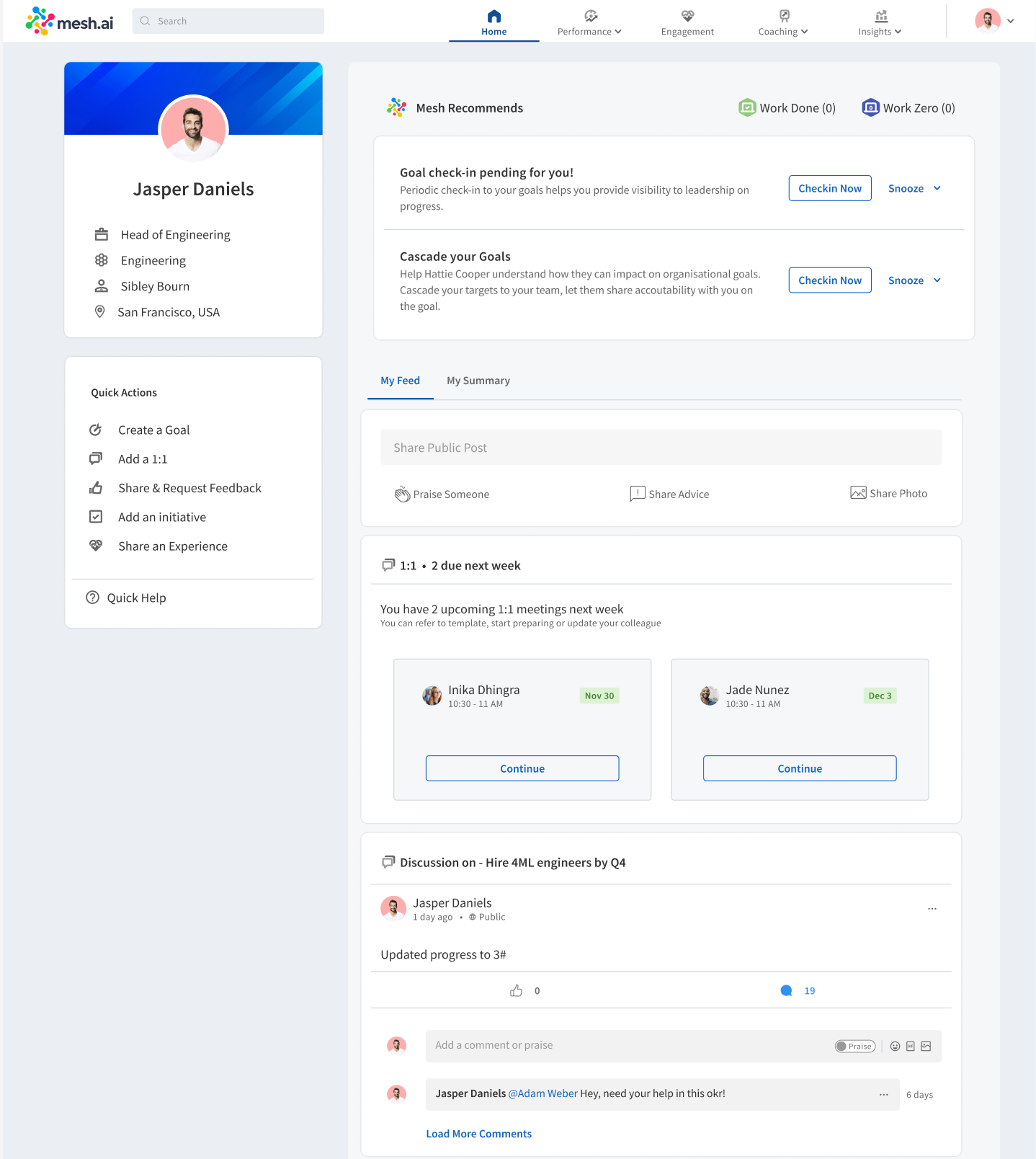
Task: Open post options three-dot menu
Action: click(932, 909)
